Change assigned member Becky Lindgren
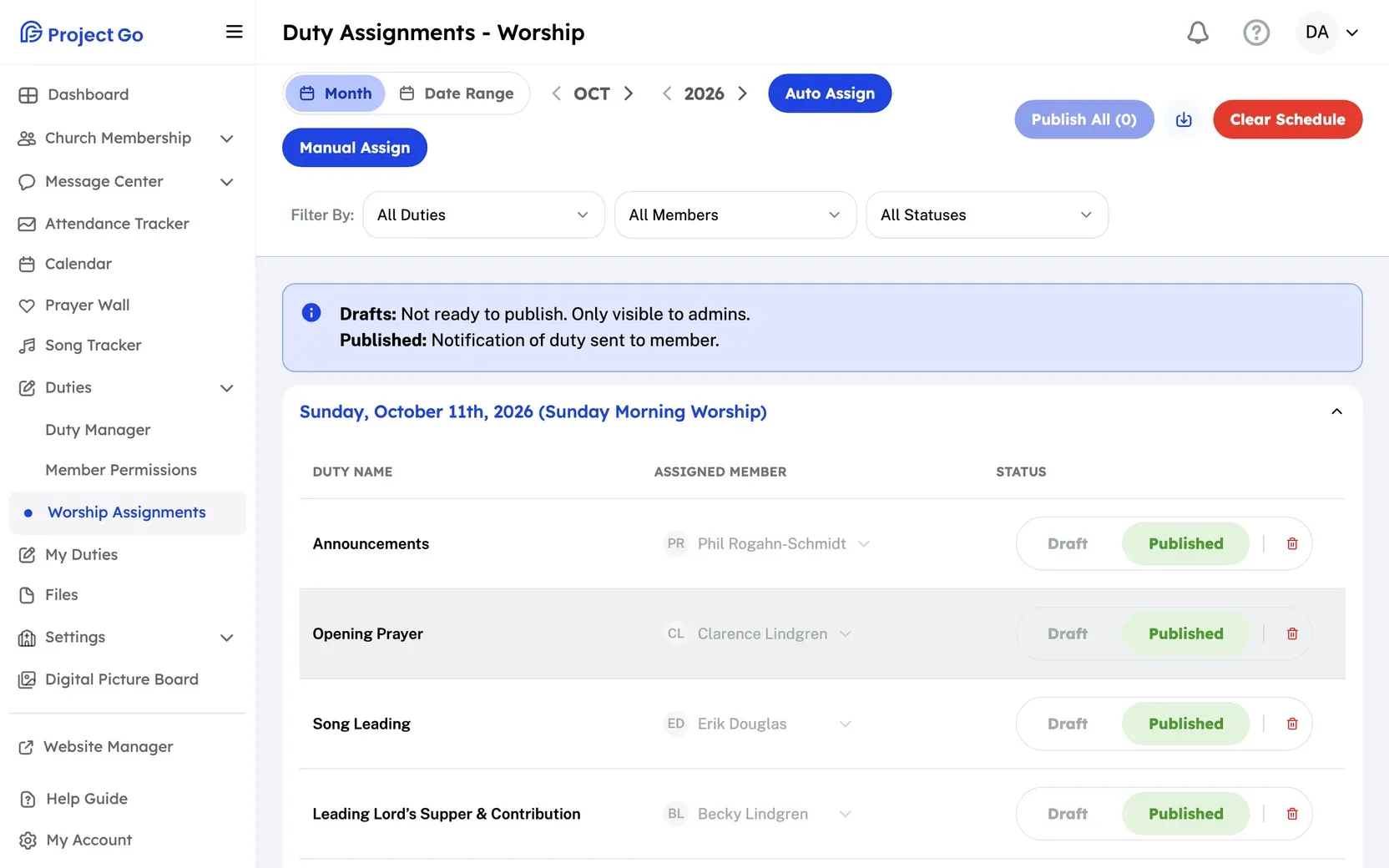Viewport: 1389px width, 868px height. [x=758, y=814]
